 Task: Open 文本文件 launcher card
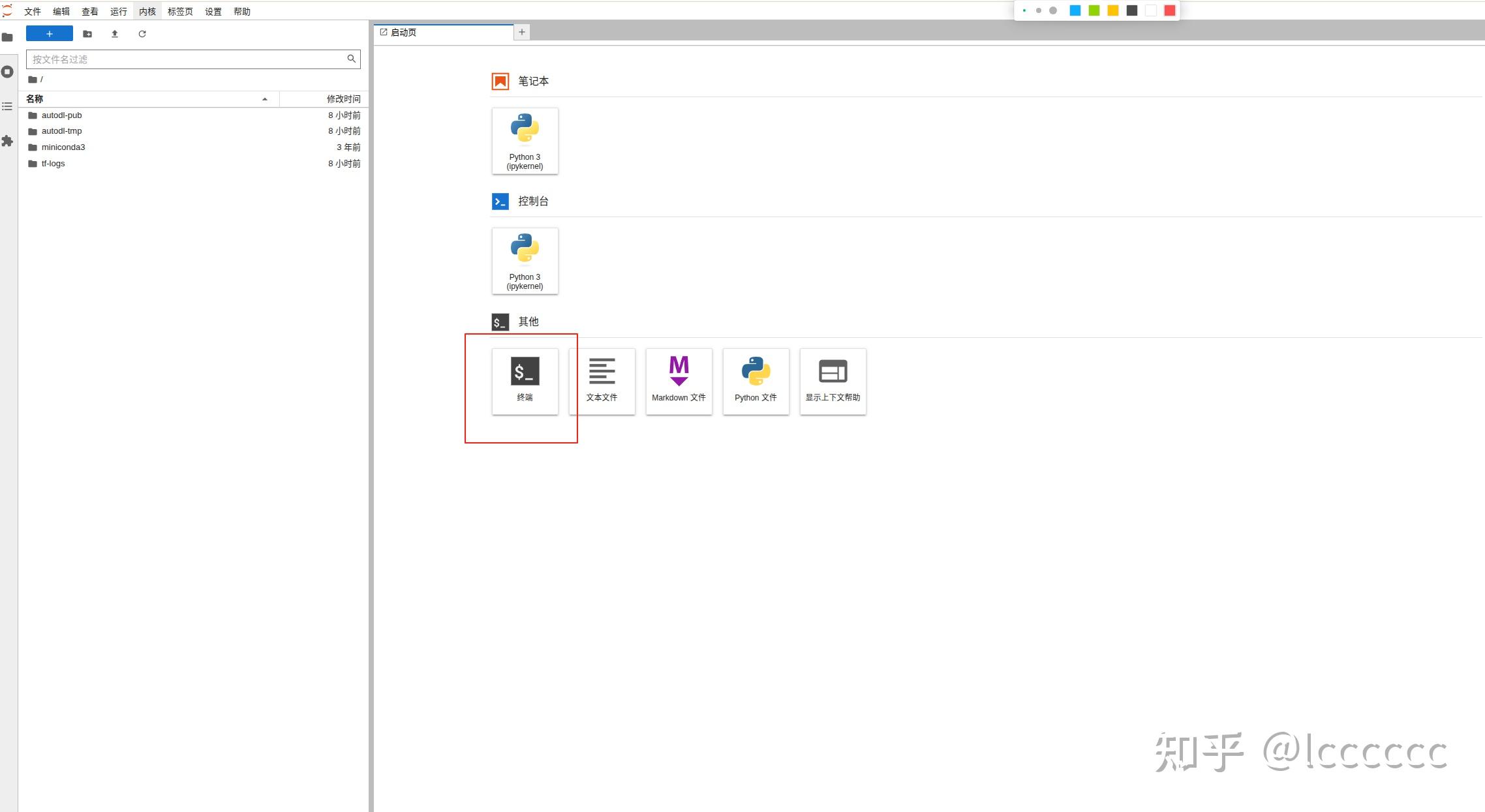[x=602, y=381]
